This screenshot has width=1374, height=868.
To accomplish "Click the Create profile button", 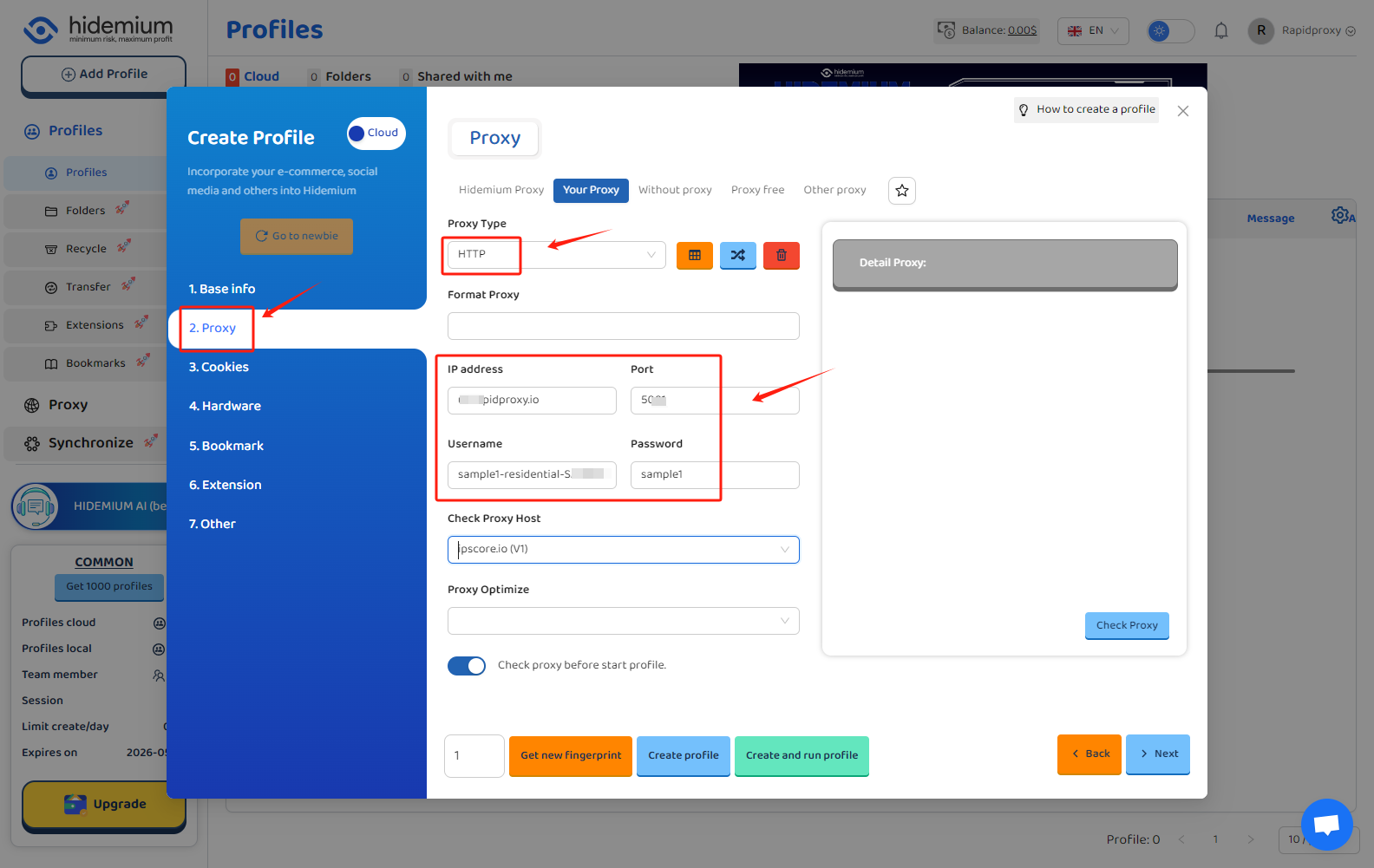I will click(684, 756).
